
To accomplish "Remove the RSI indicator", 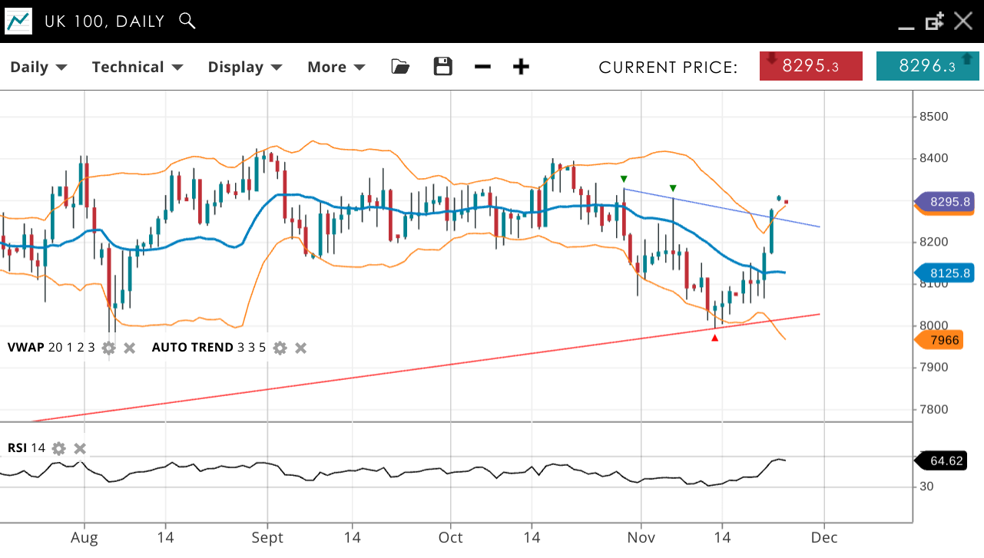I will coord(80,448).
